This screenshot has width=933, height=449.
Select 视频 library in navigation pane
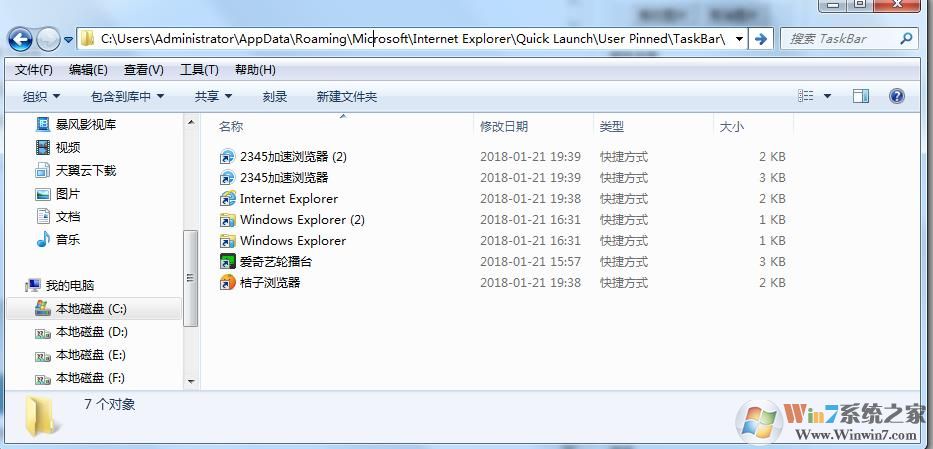[68, 147]
